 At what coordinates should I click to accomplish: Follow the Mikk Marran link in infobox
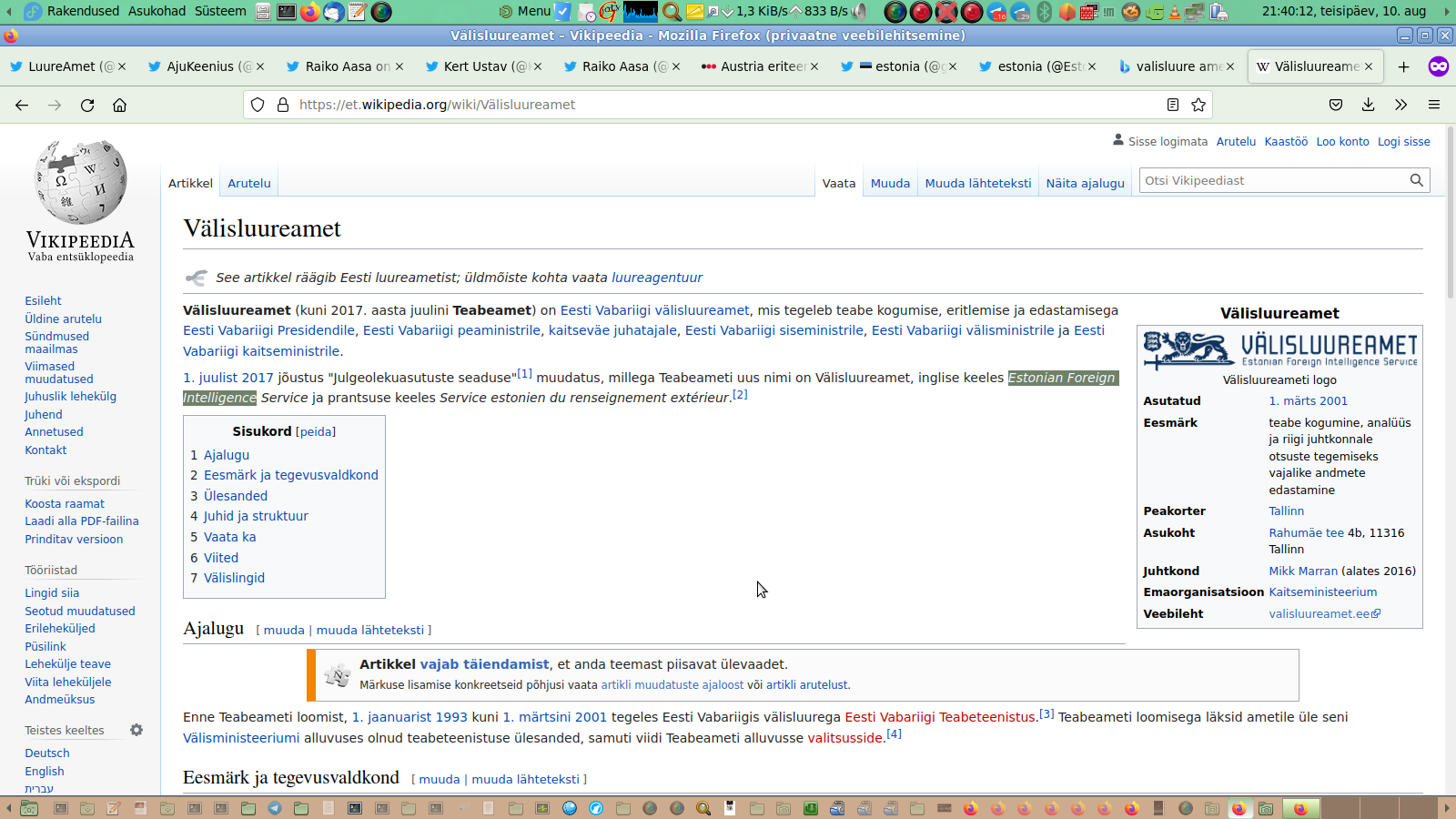coord(1303,571)
